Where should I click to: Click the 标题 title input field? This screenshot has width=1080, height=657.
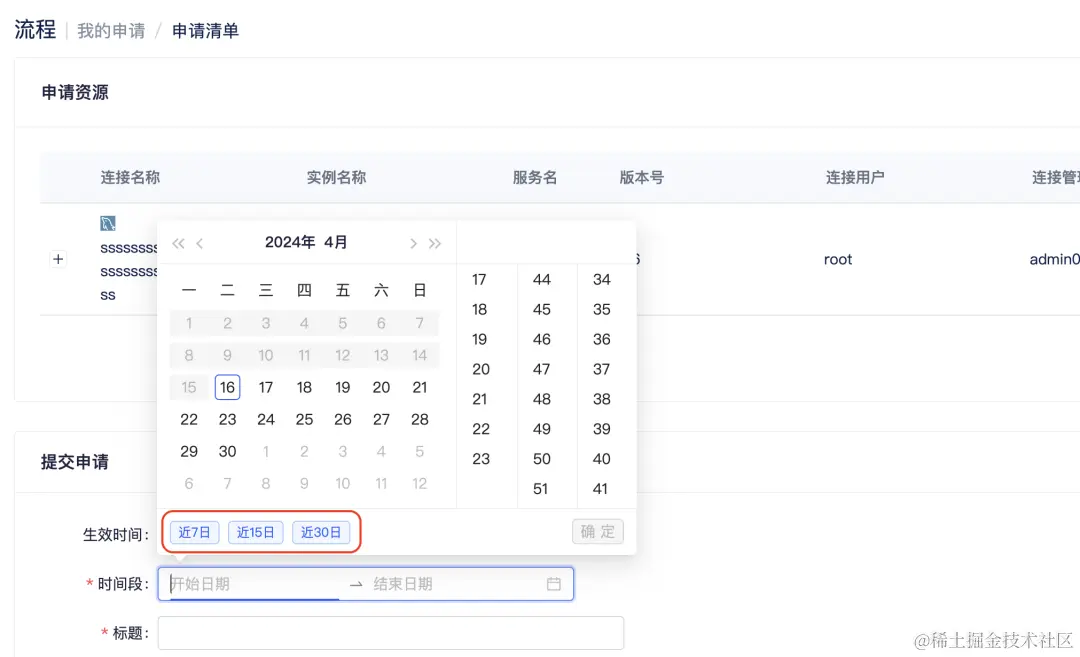391,633
